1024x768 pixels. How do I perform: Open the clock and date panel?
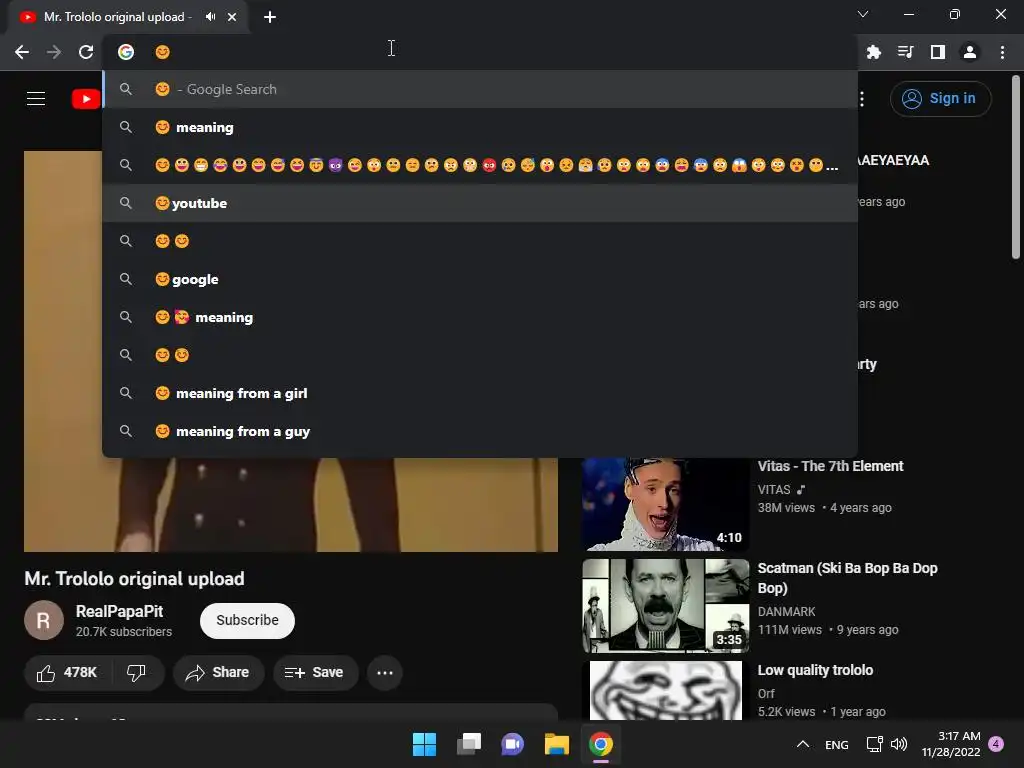click(951, 744)
